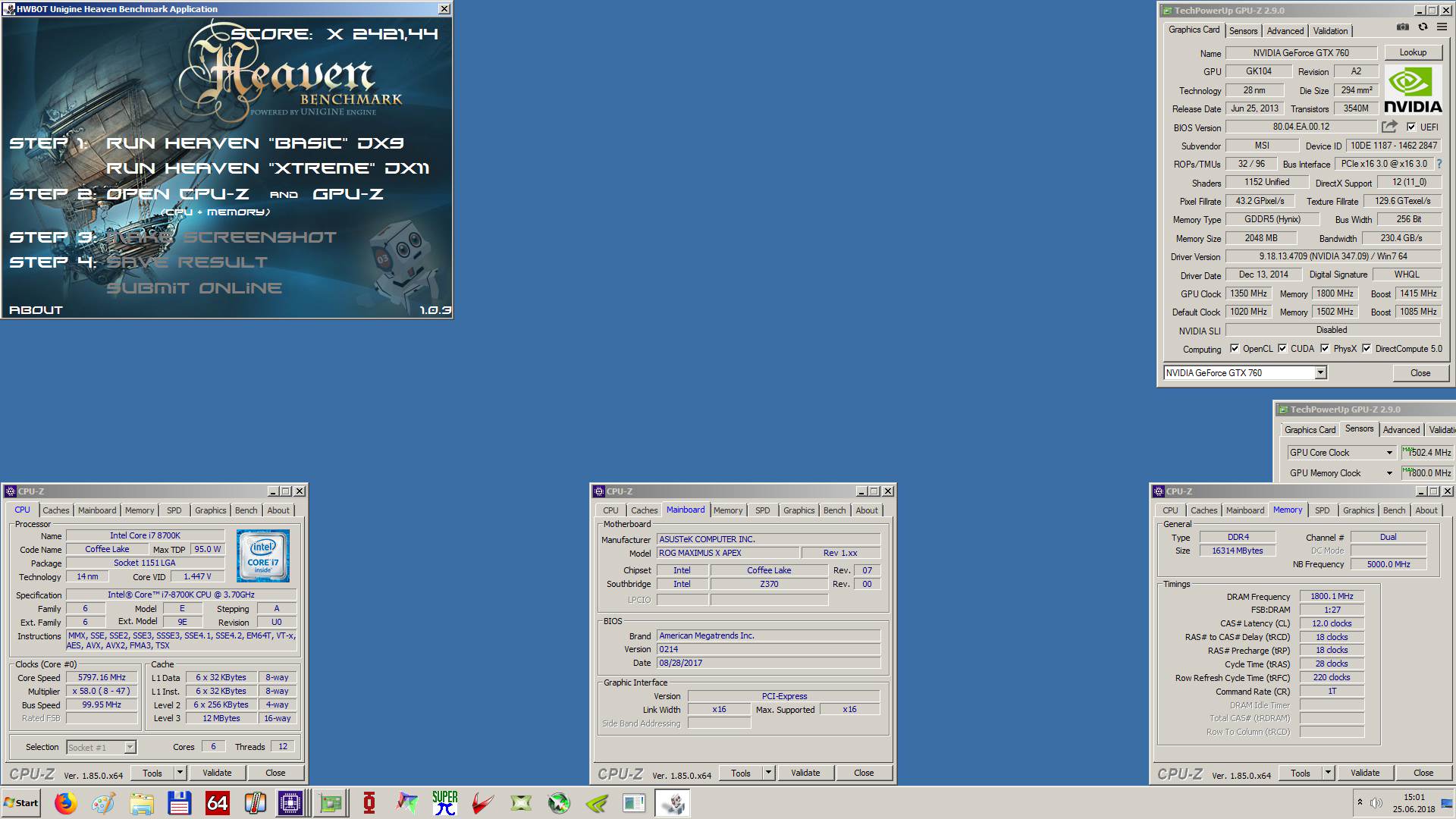The width and height of the screenshot is (1456, 819).
Task: Open Graphics tab in left CPU-Z window
Action: [210, 510]
